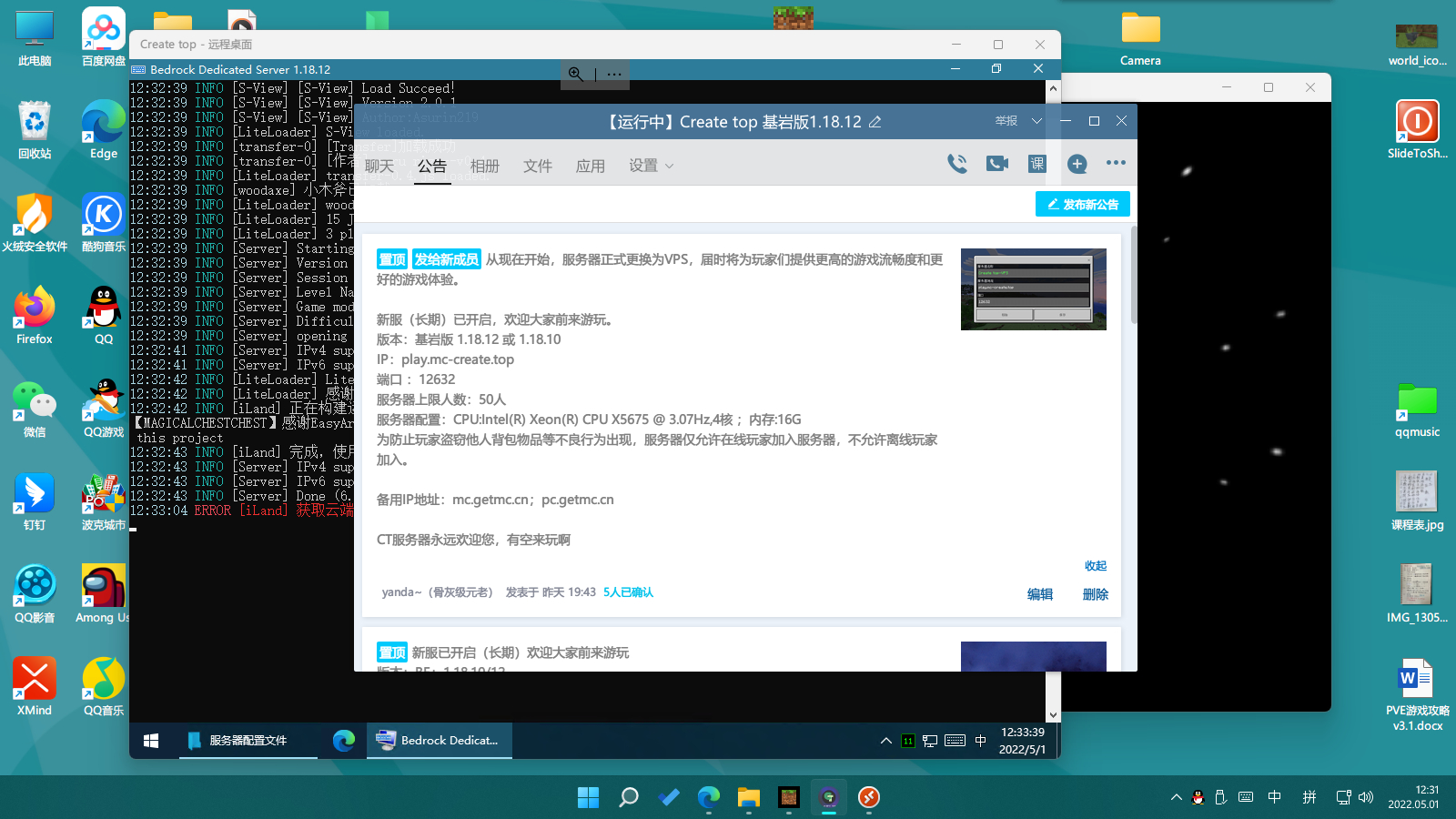
Task: Toggle the 中 input mode in Windows tray
Action: 1275,798
